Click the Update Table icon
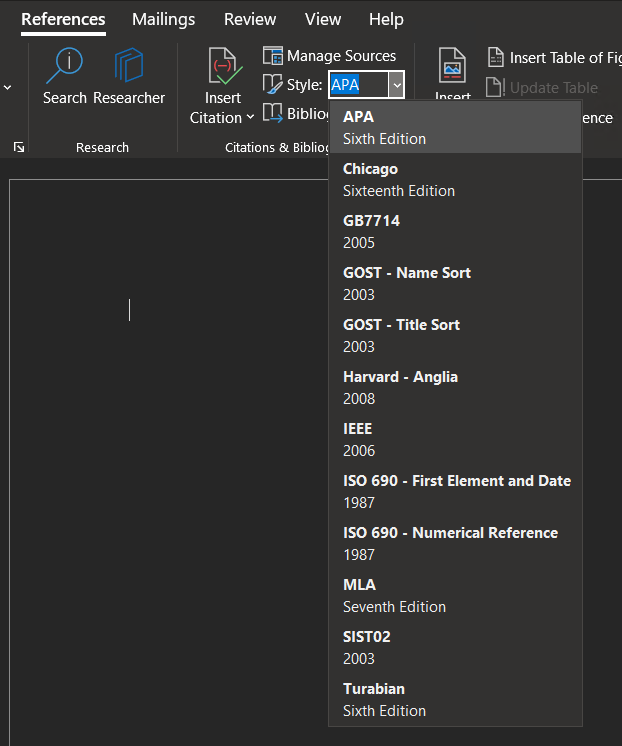 pos(495,87)
